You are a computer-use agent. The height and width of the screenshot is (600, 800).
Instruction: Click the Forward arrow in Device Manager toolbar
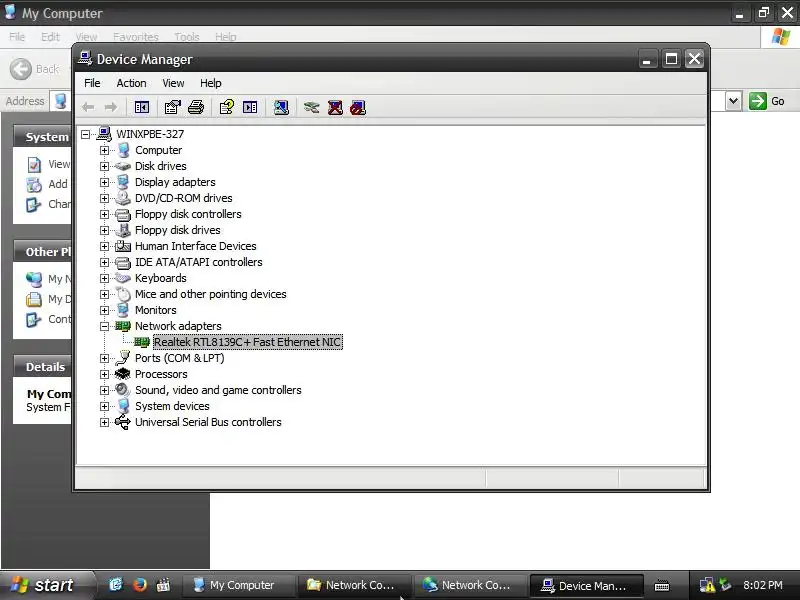pyautogui.click(x=111, y=107)
